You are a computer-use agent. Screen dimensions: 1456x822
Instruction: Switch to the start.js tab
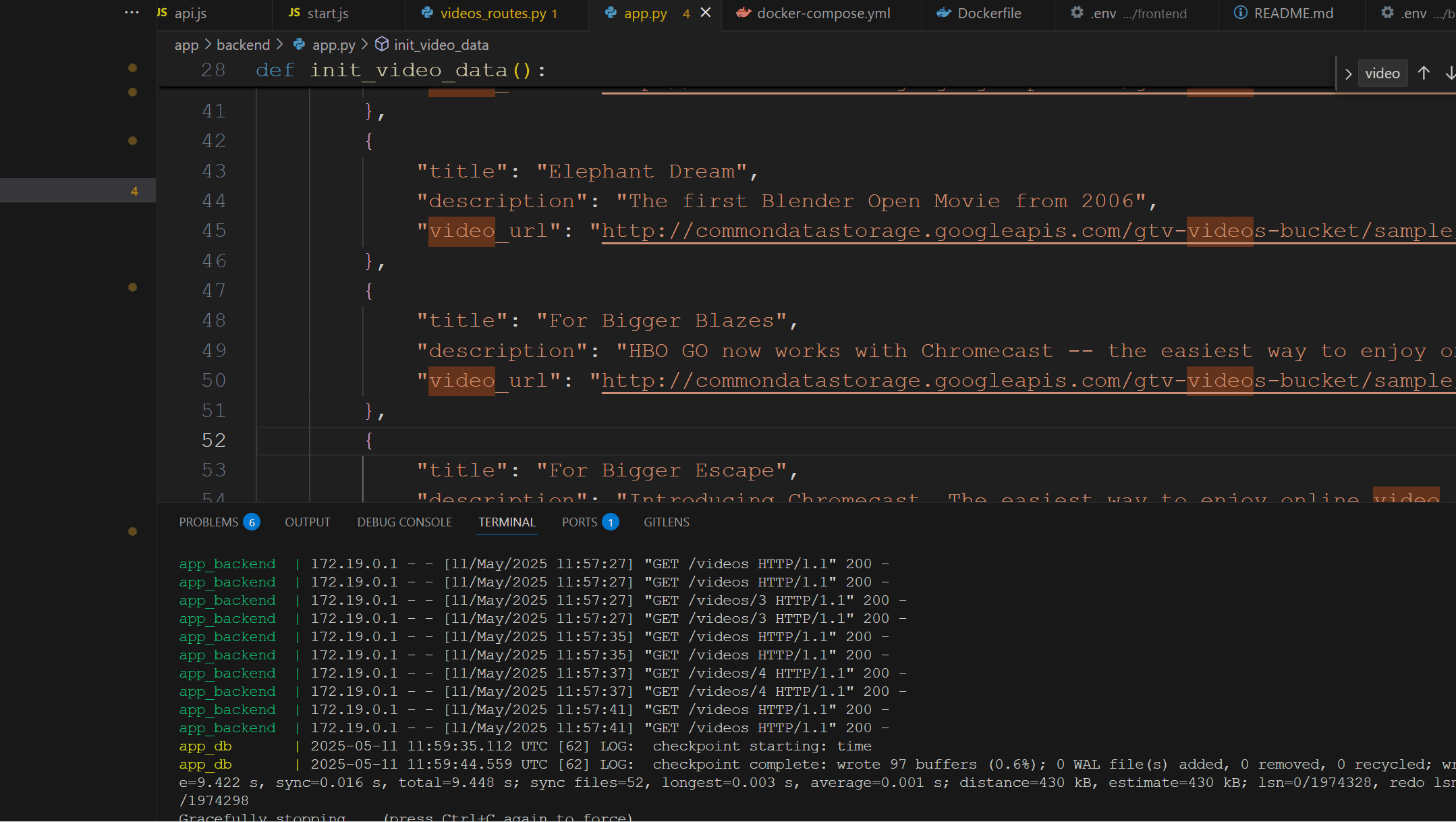coord(327,13)
